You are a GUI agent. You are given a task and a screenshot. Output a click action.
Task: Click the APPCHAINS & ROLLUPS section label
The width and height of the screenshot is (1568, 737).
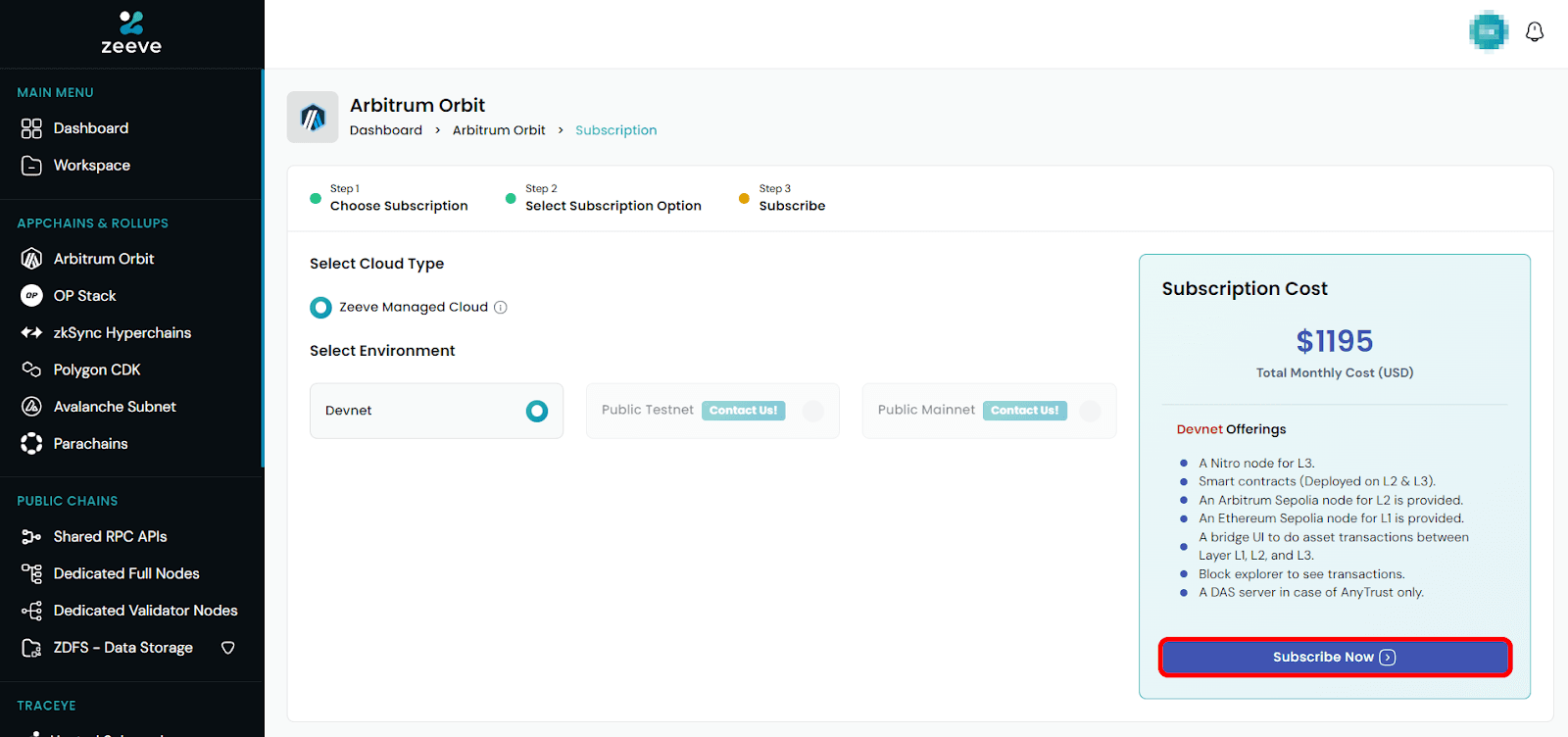(93, 223)
